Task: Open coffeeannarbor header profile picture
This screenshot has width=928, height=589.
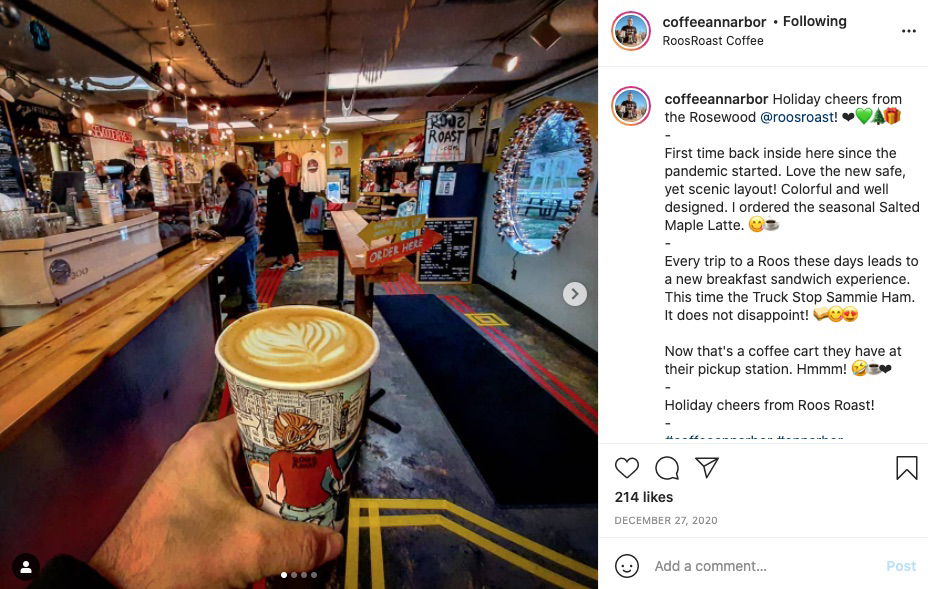Action: (631, 31)
